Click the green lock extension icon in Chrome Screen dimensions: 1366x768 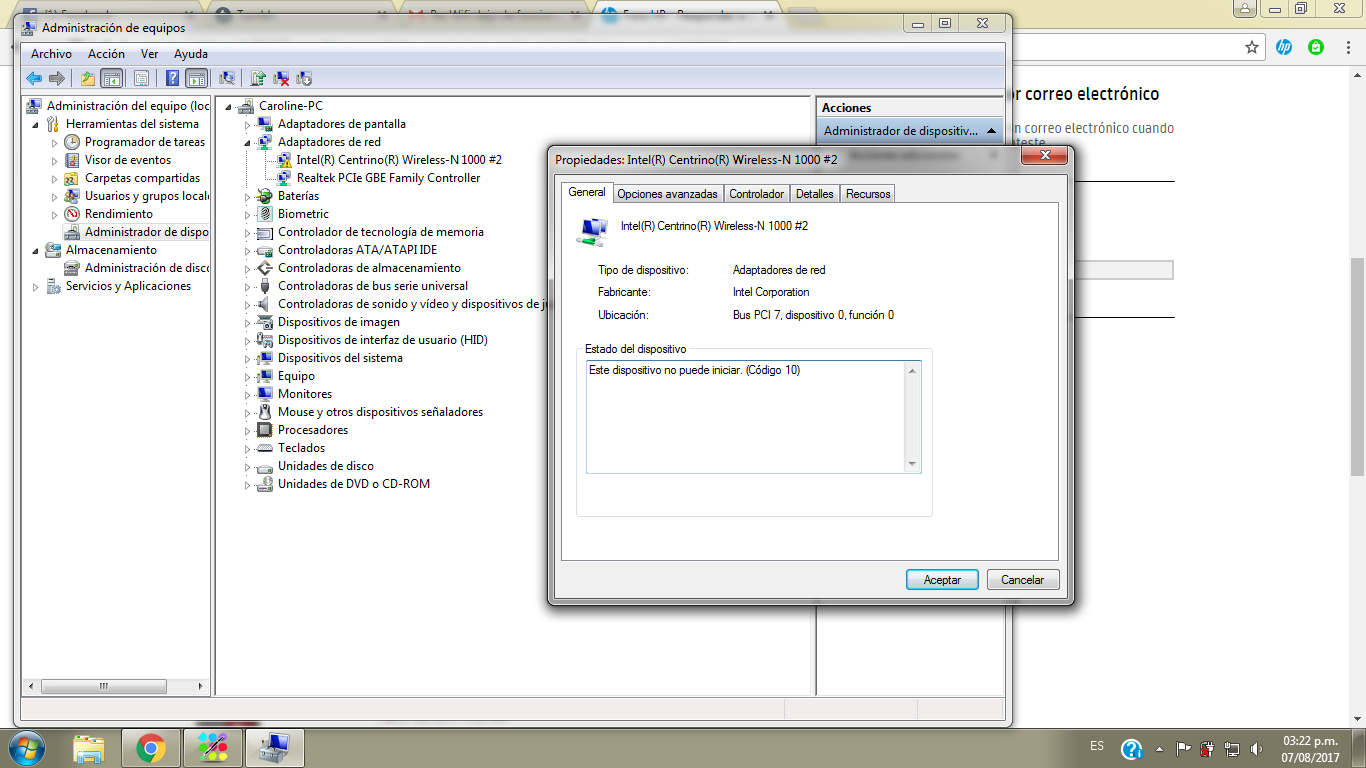[x=1316, y=47]
